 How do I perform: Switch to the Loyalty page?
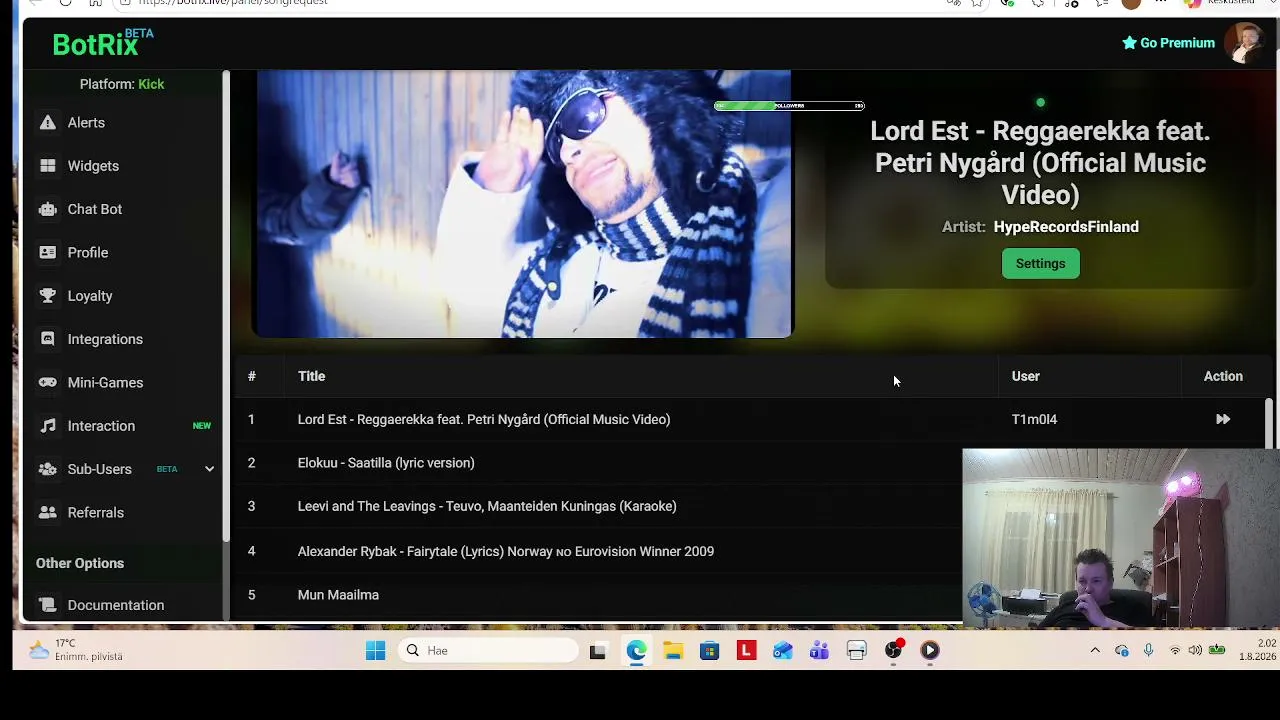click(x=90, y=296)
